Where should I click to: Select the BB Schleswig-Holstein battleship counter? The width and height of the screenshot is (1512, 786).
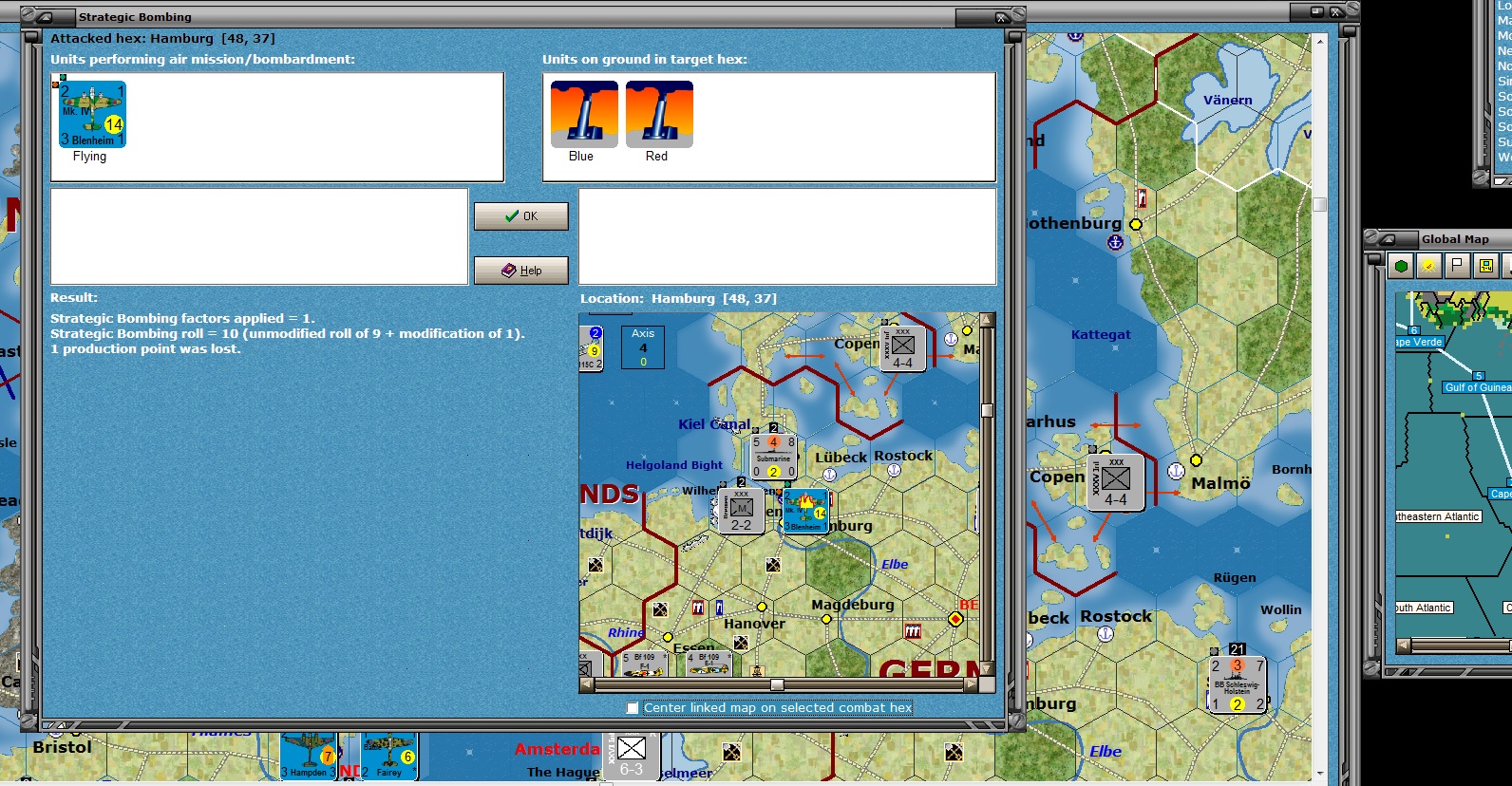(x=1238, y=684)
